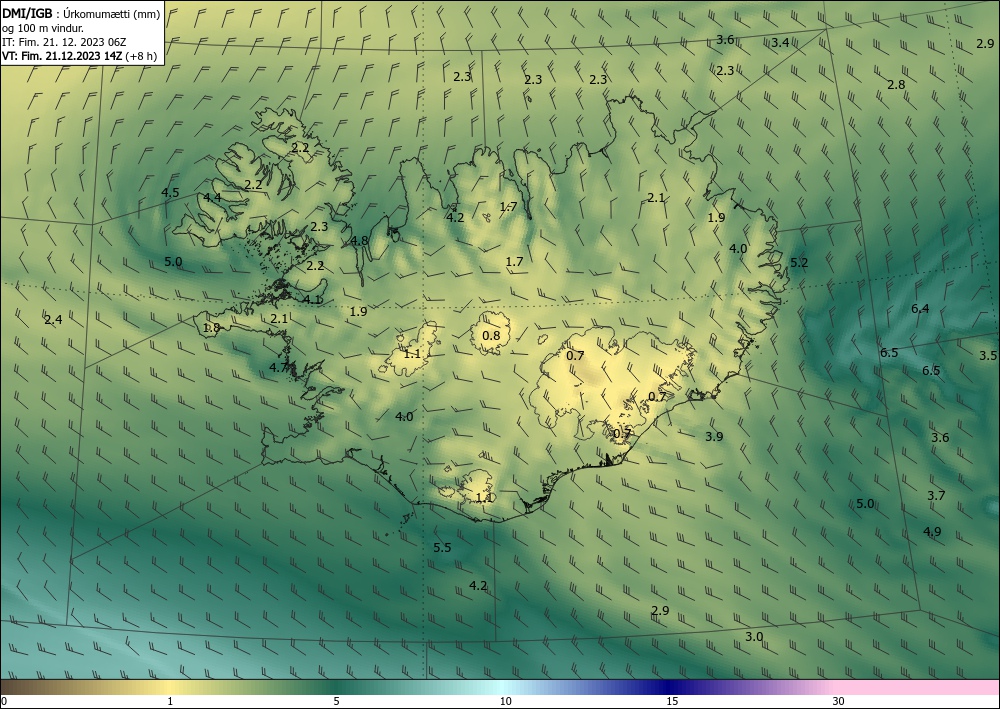Click the 'og 100 m vindur.' legend line
This screenshot has height=709, width=1000.
pyautogui.click(x=43, y=27)
